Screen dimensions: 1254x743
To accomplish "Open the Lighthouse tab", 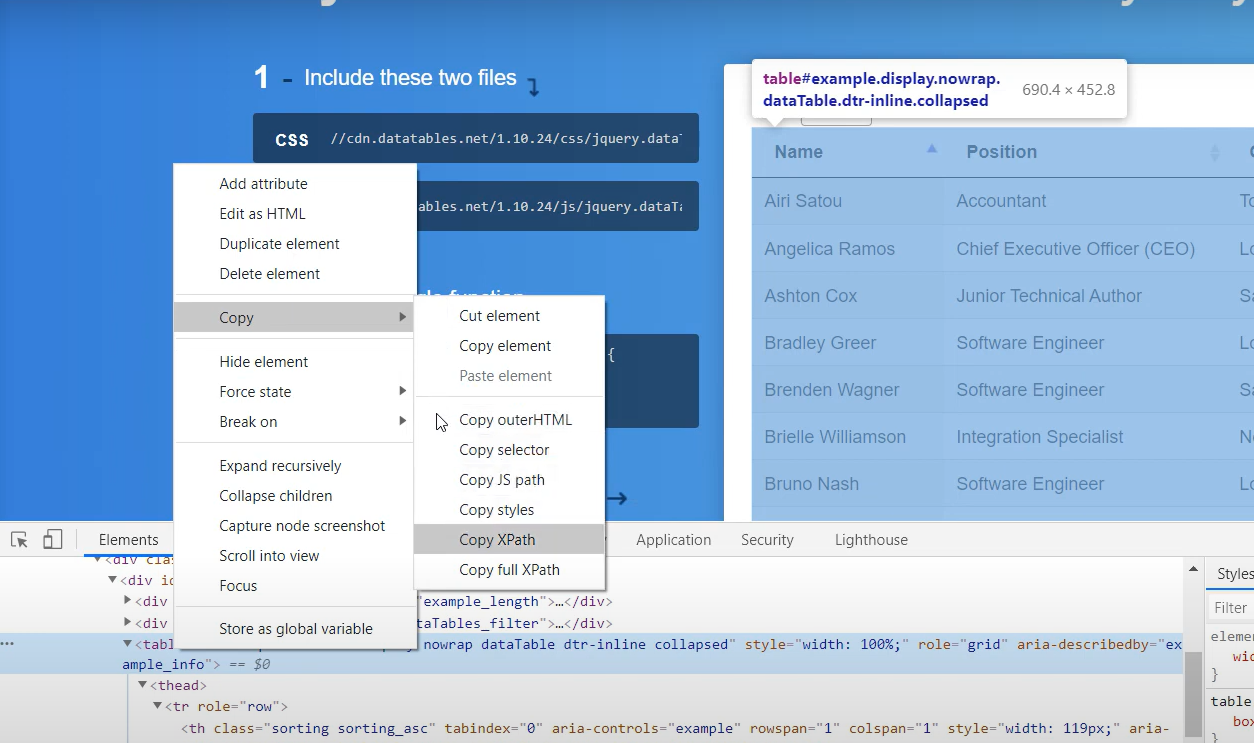I will point(871,540).
